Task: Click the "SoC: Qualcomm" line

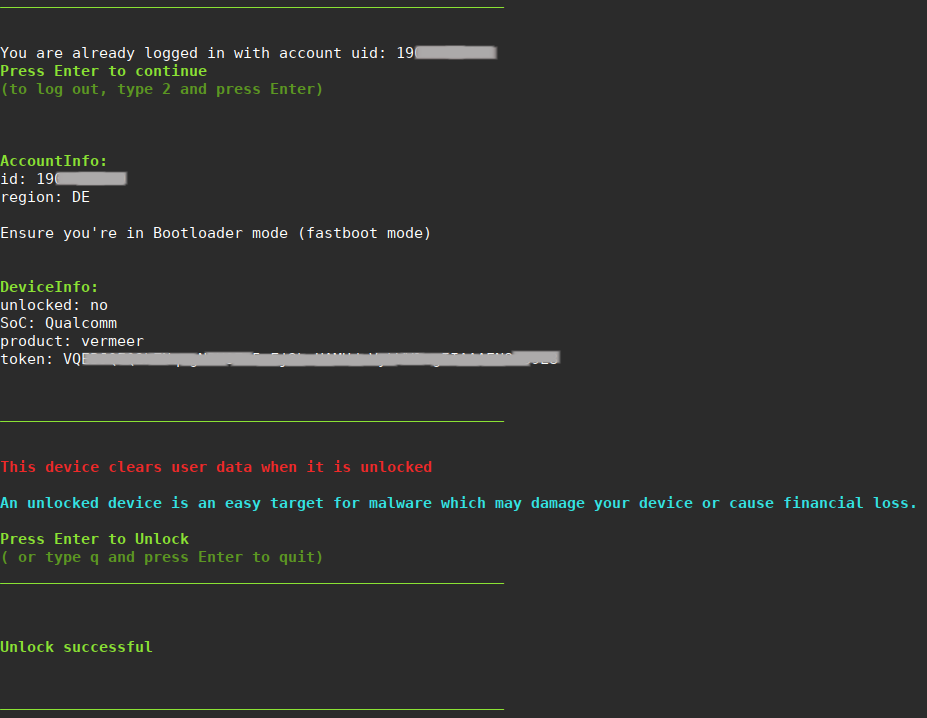Action: coord(59,323)
